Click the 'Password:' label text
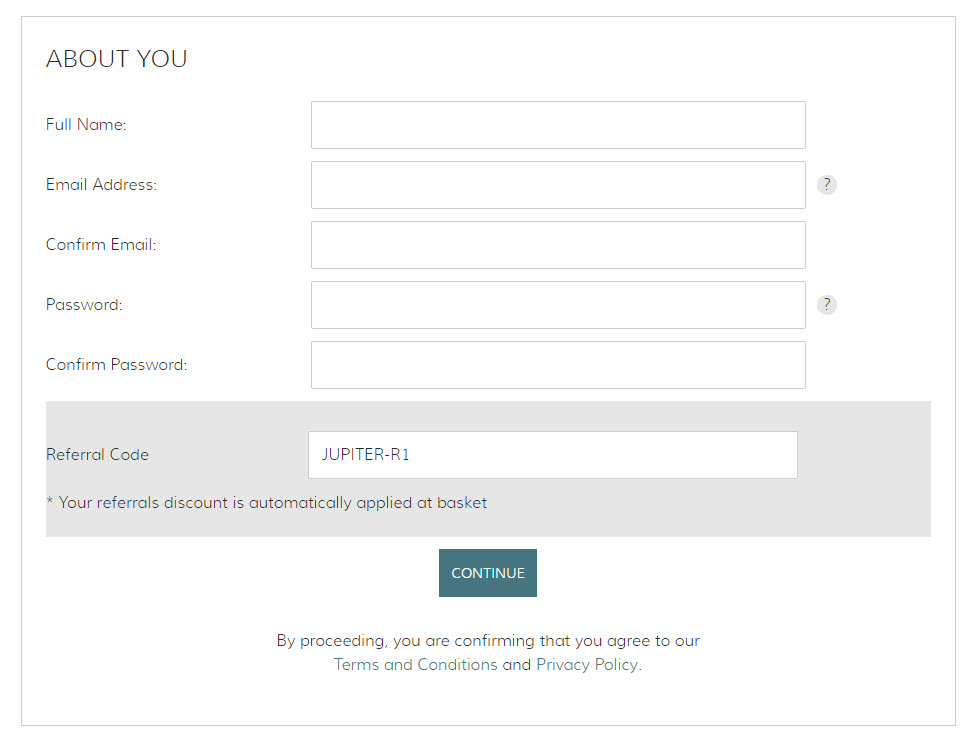This screenshot has width=966, height=737. point(84,304)
